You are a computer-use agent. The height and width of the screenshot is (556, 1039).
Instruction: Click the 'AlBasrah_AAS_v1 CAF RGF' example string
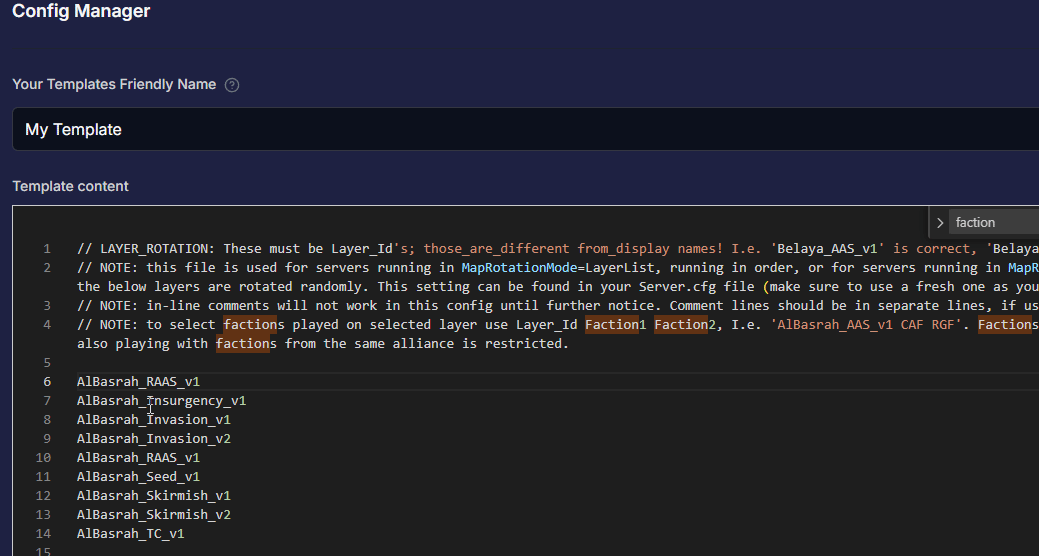coord(865,325)
